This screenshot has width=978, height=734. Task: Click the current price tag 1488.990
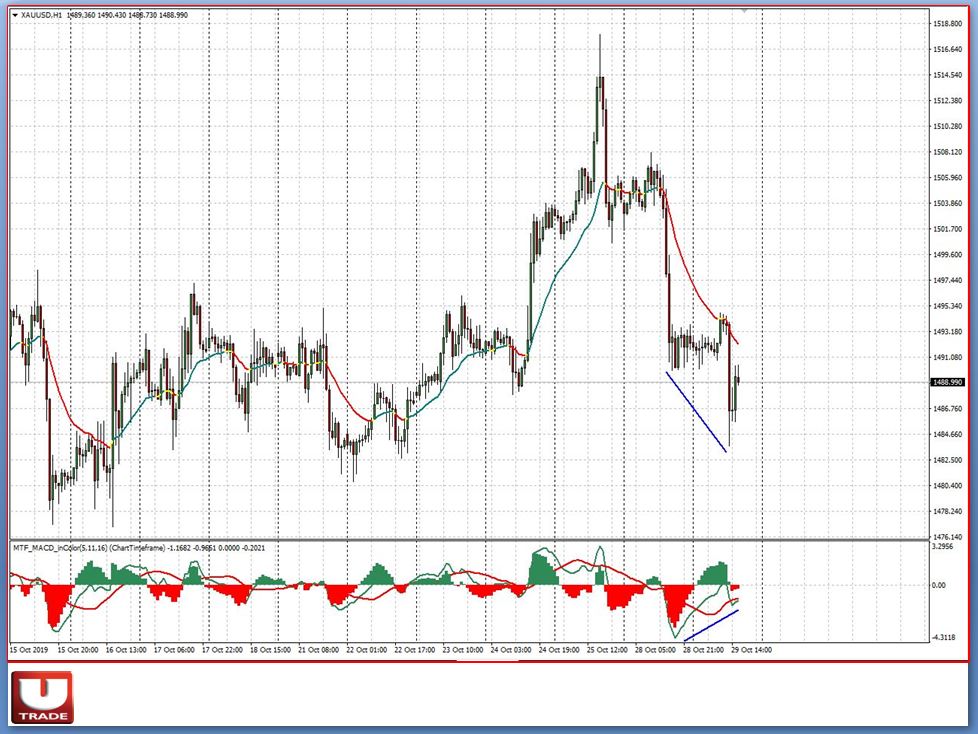coord(946,382)
